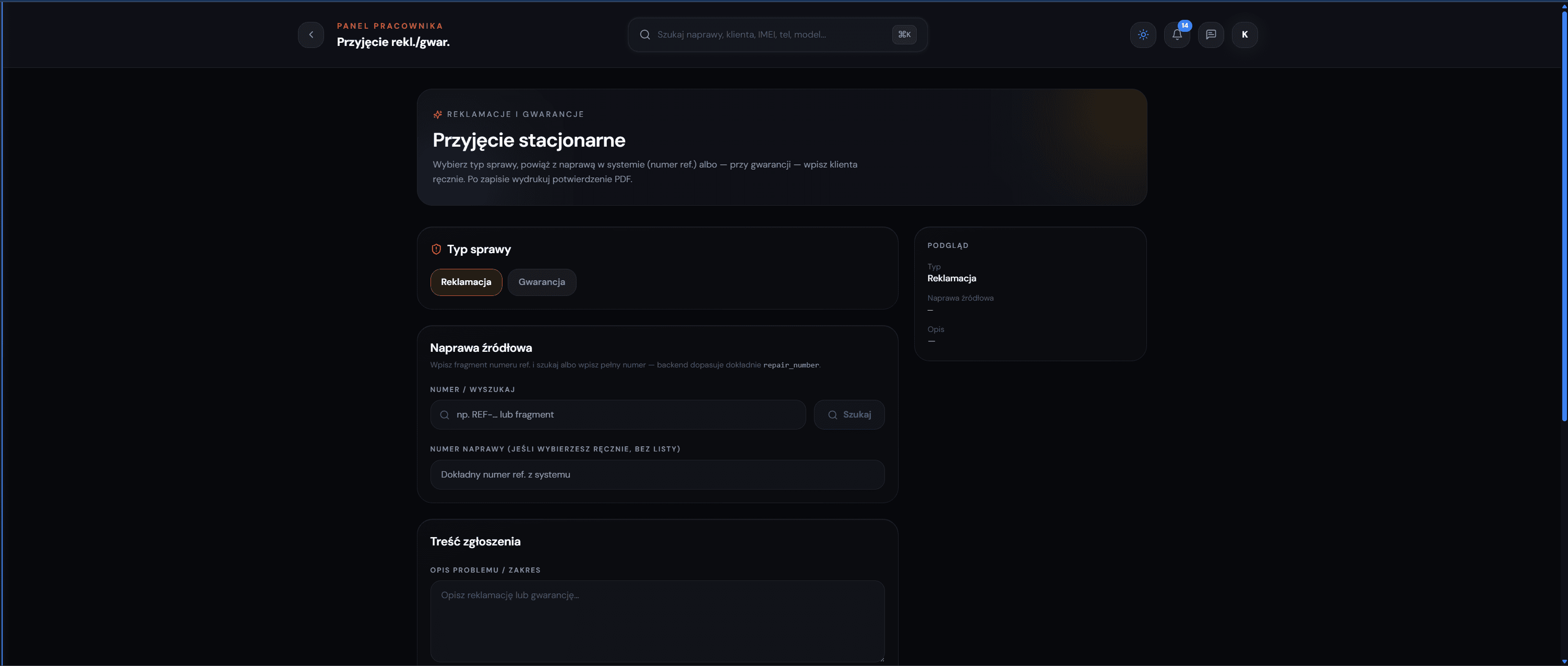Click the Opis problemu / Zakres label
1568x666 pixels.
coord(485,570)
